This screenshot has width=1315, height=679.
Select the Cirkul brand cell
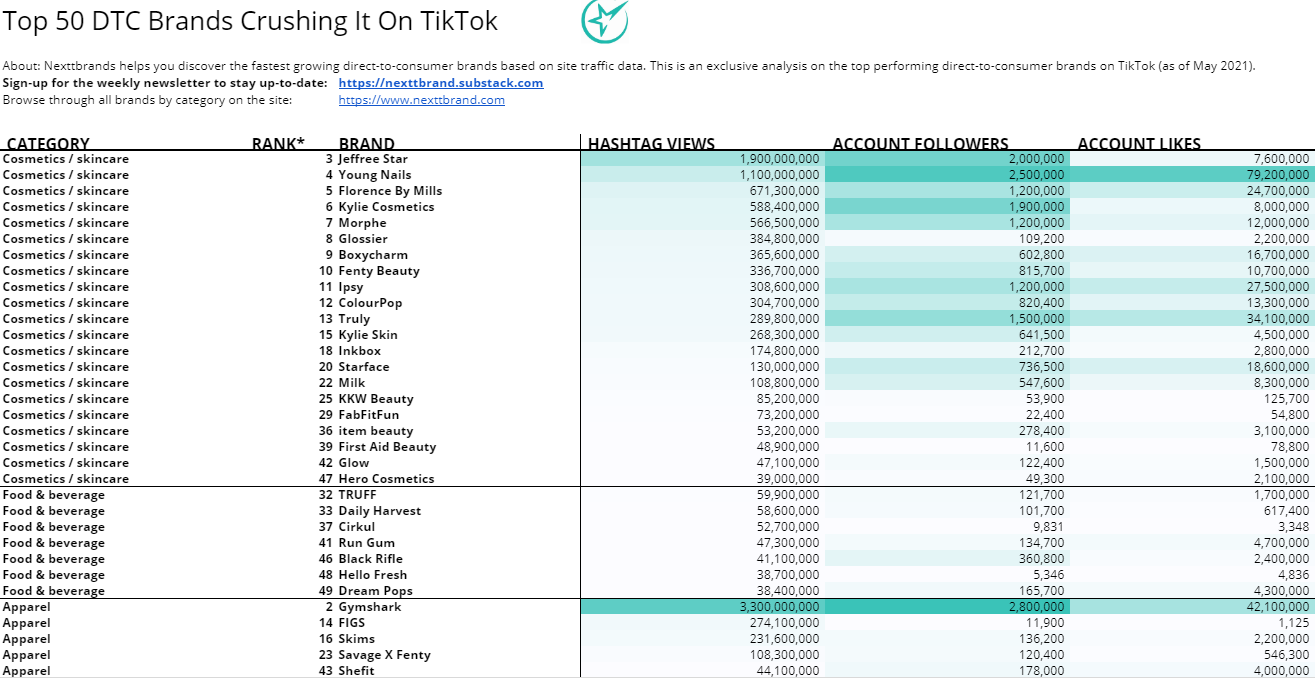pyautogui.click(x=357, y=527)
